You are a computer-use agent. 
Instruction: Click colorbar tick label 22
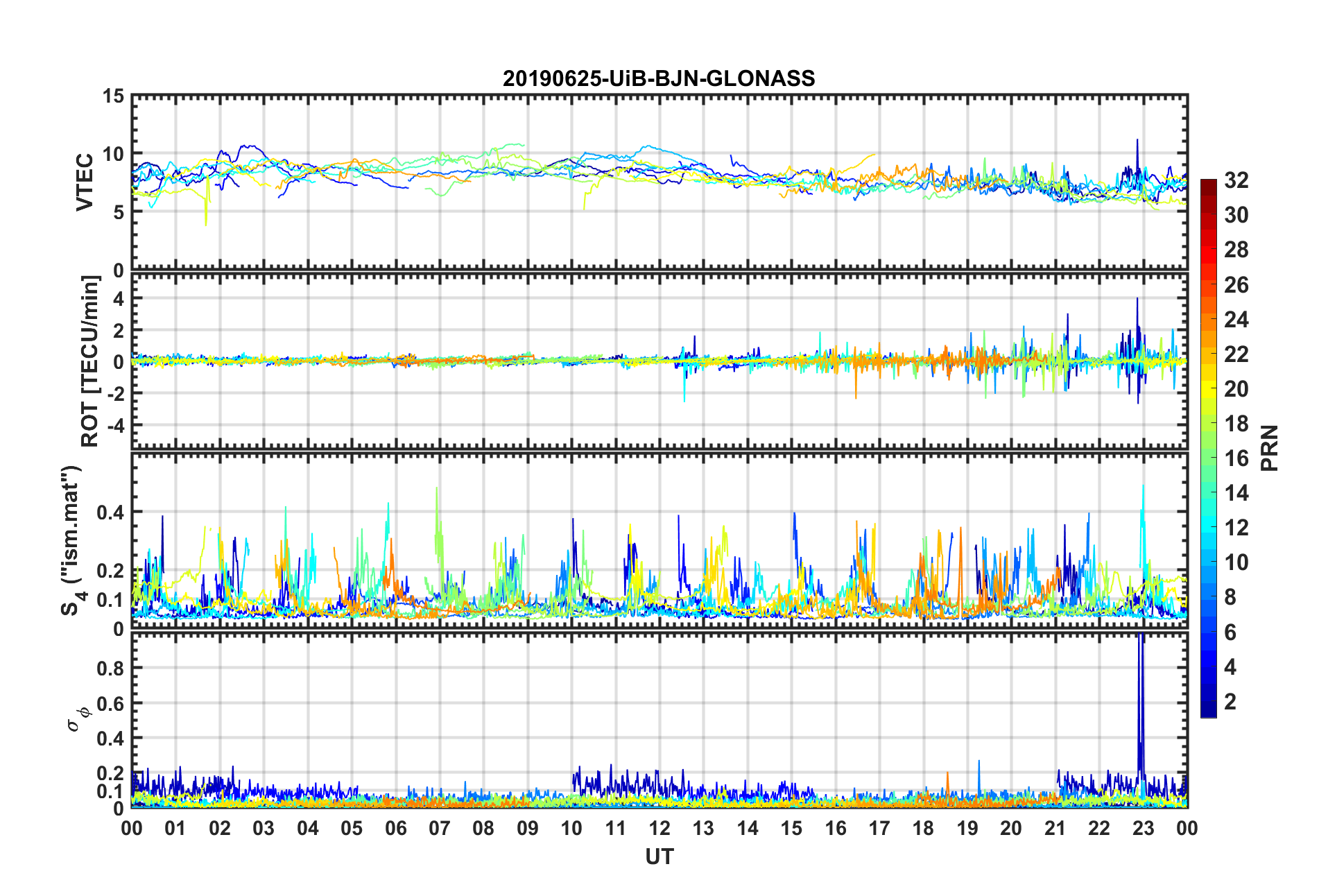coord(1236,354)
